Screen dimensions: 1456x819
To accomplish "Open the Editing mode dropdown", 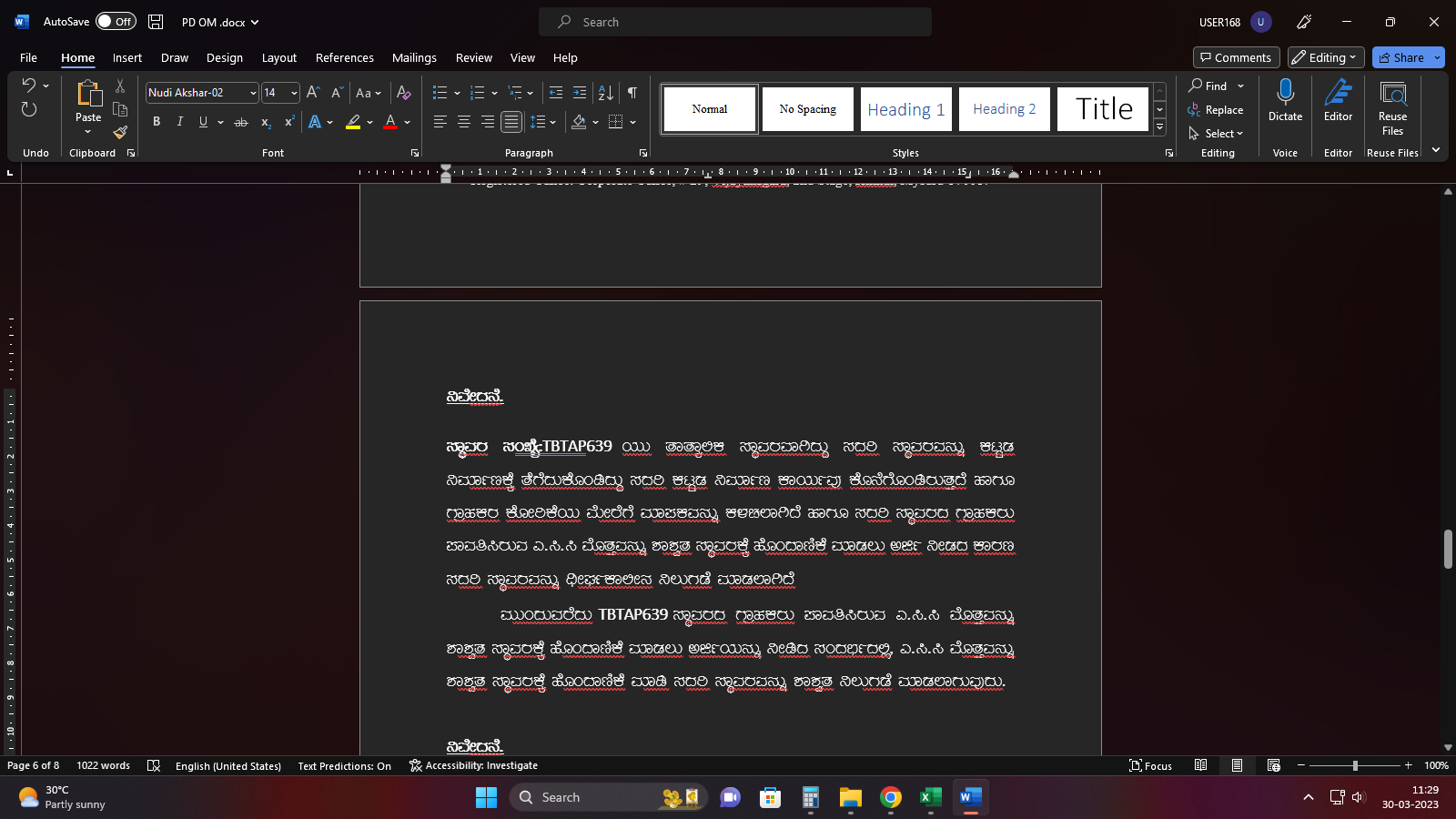I will 1326,57.
